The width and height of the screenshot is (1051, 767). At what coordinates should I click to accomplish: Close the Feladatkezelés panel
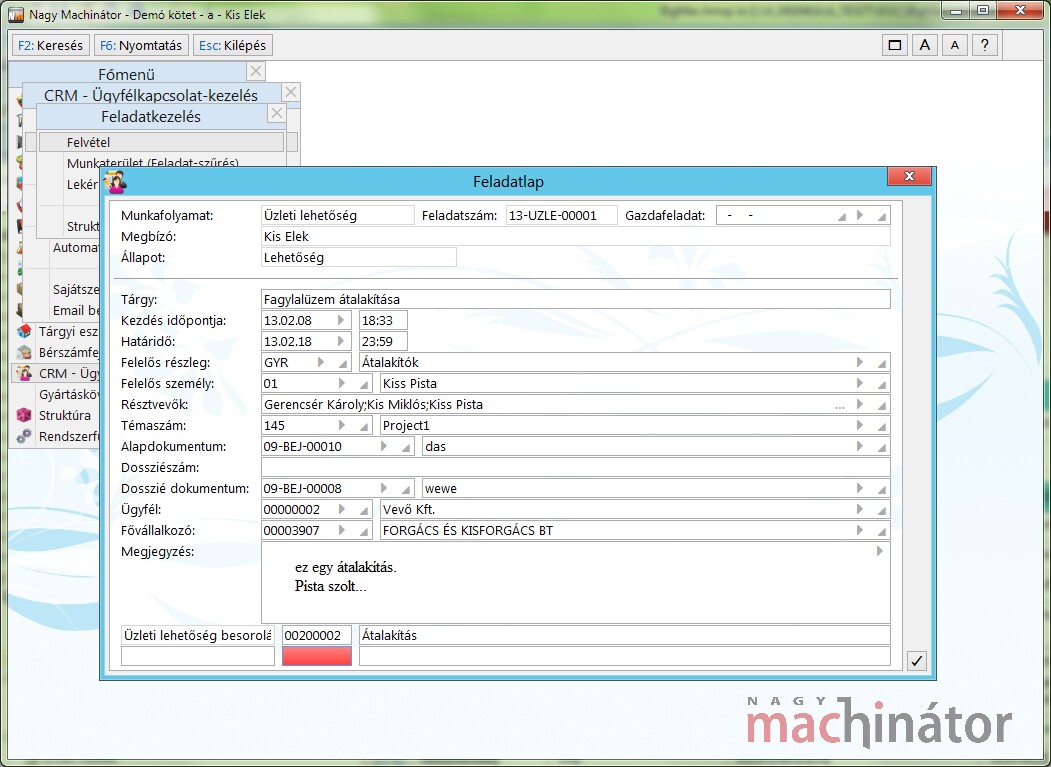pyautogui.click(x=277, y=113)
